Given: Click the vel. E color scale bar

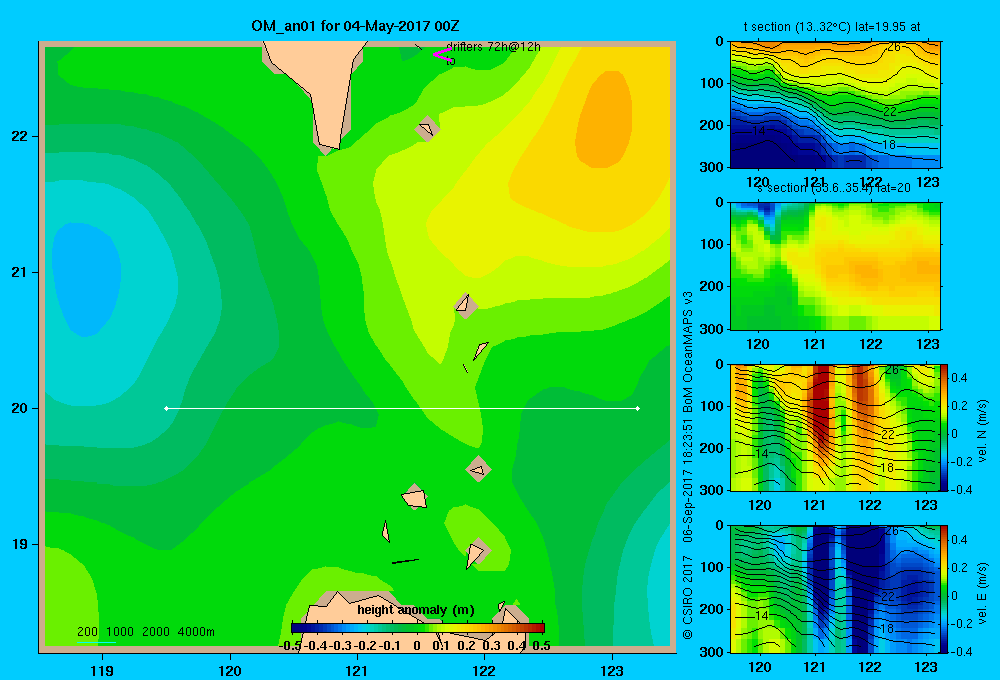Looking at the screenshot, I should click(x=945, y=589).
